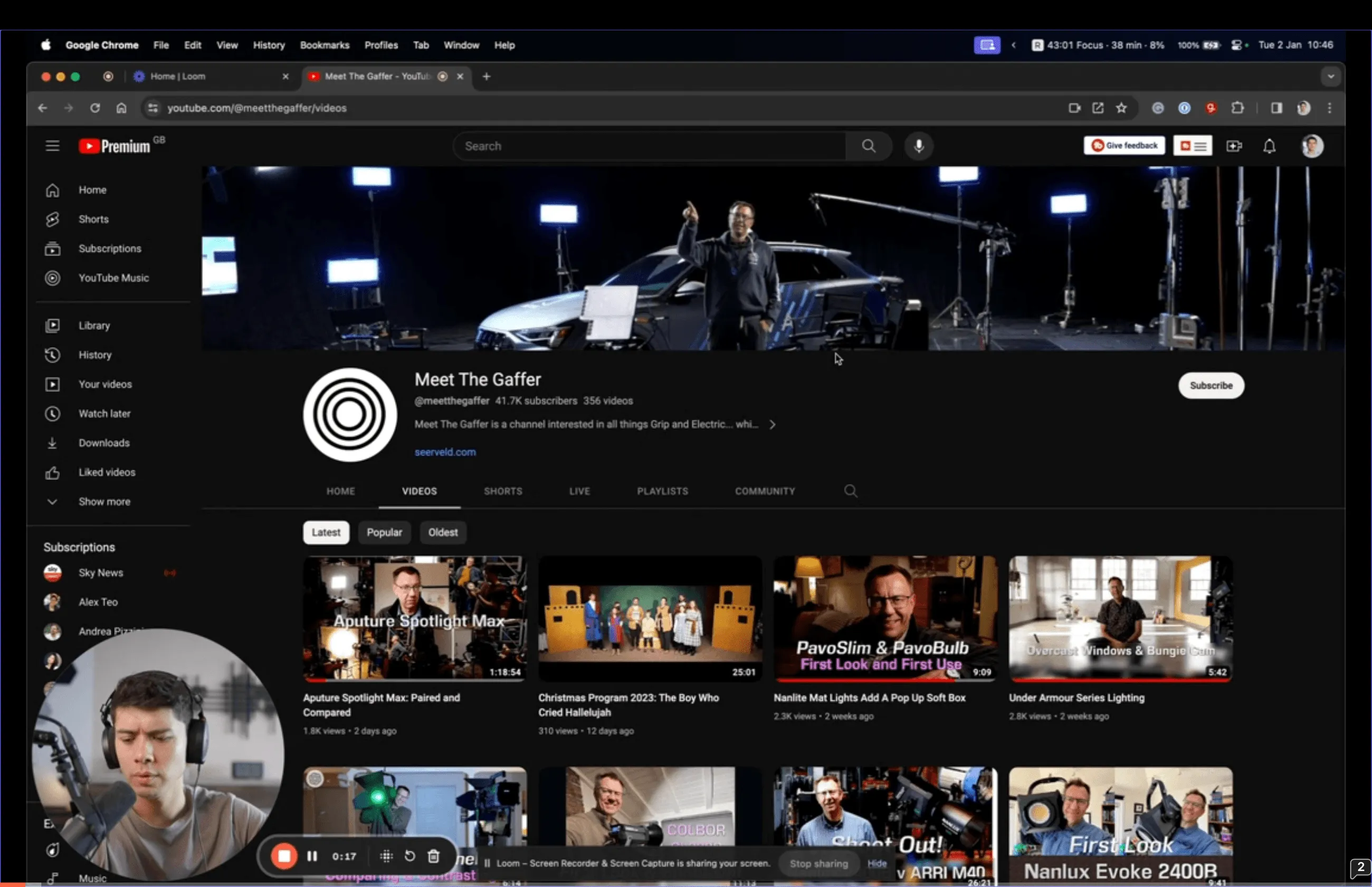1372x887 pixels.
Task: Switch to the SHORTS tab
Action: [x=503, y=491]
